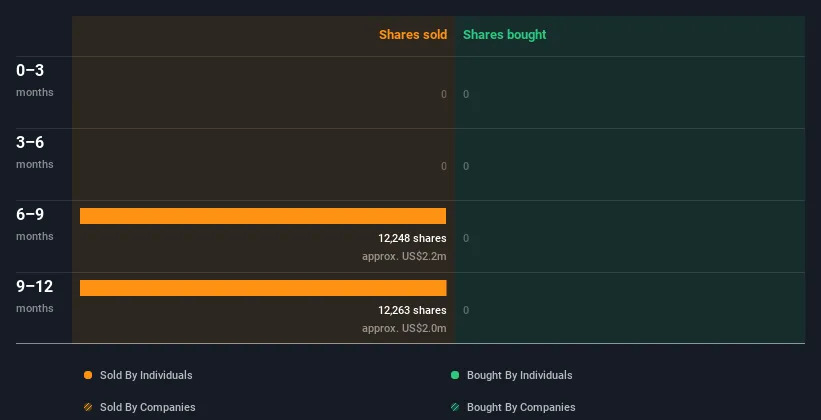Image resolution: width=821 pixels, height=420 pixels.
Task: Select the orange 9–12 months sold bar
Action: (263, 288)
